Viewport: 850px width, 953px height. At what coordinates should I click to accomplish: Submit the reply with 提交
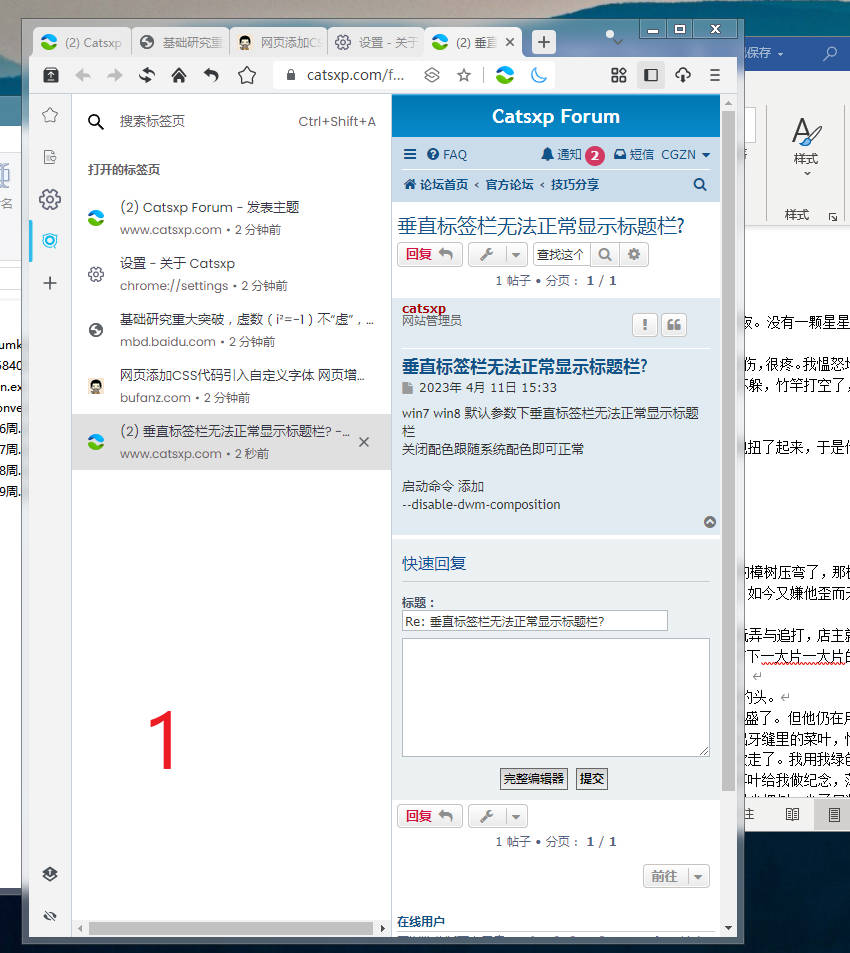click(x=591, y=779)
